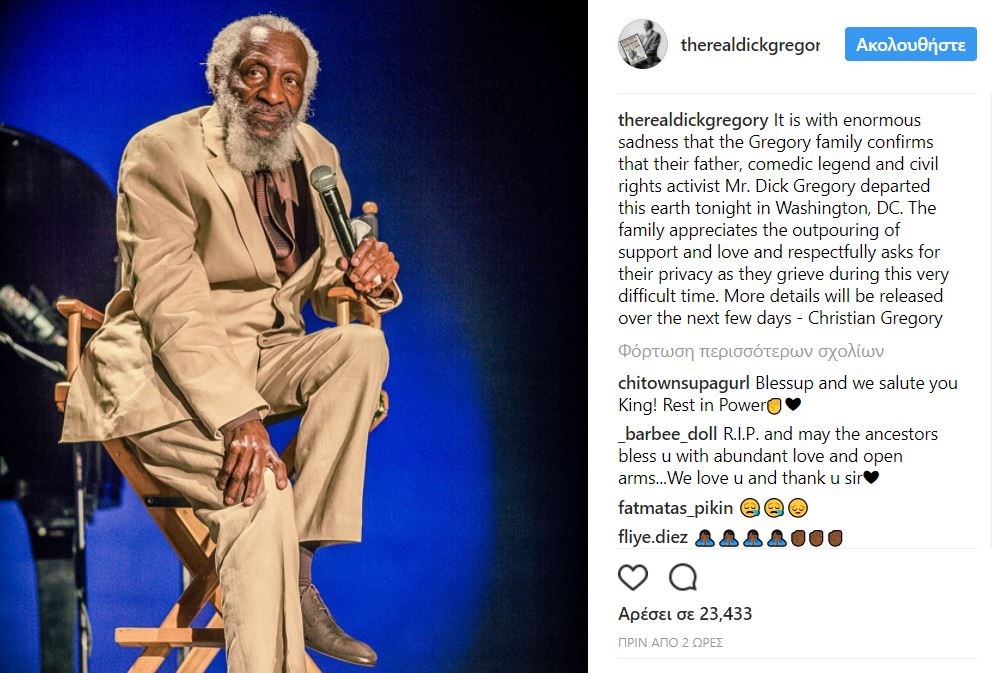Screen dimensions: 992x673
Task: Click the photo of man on chair
Action: pyautogui.click(x=294, y=336)
